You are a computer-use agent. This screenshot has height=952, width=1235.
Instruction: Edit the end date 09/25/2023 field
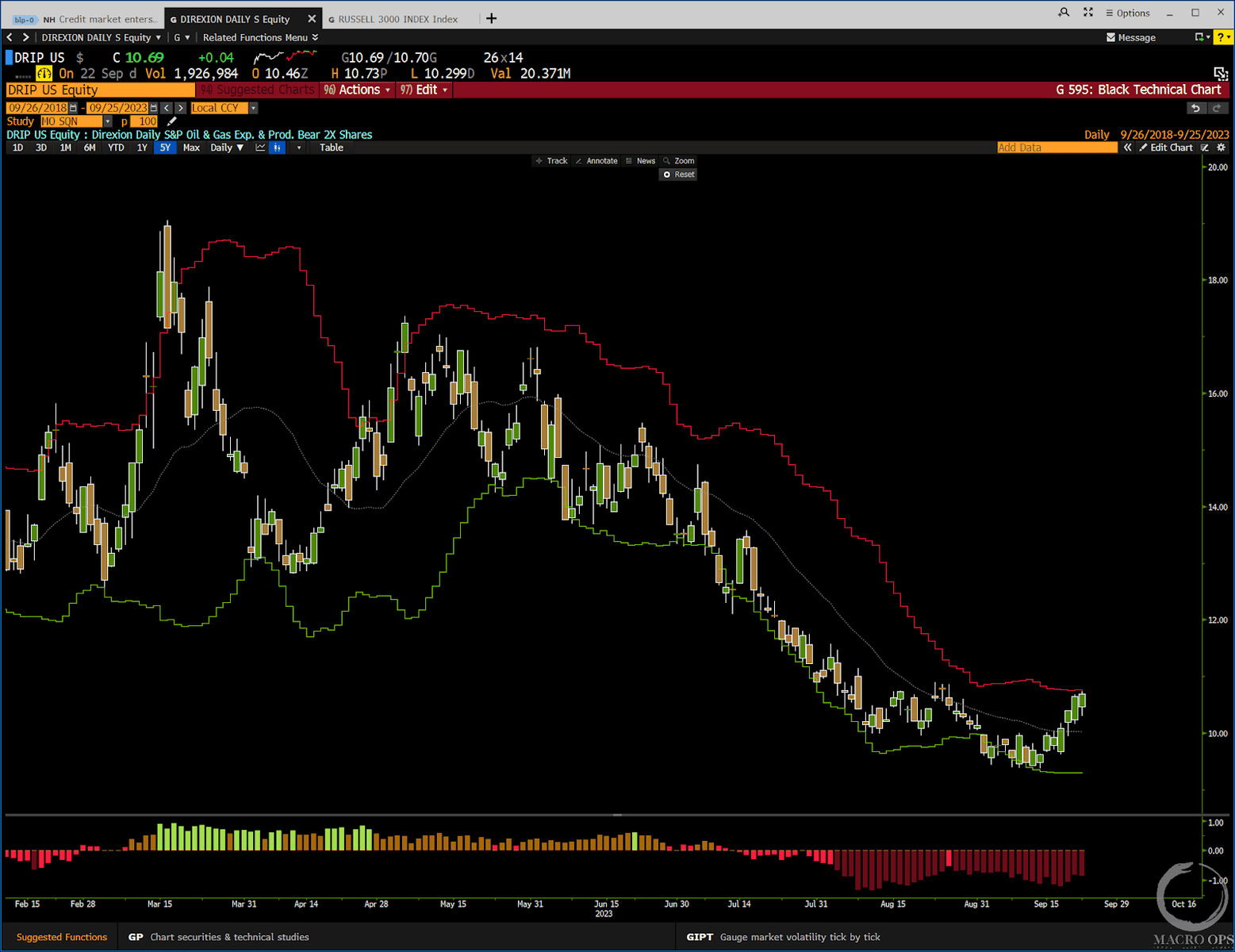click(x=117, y=108)
